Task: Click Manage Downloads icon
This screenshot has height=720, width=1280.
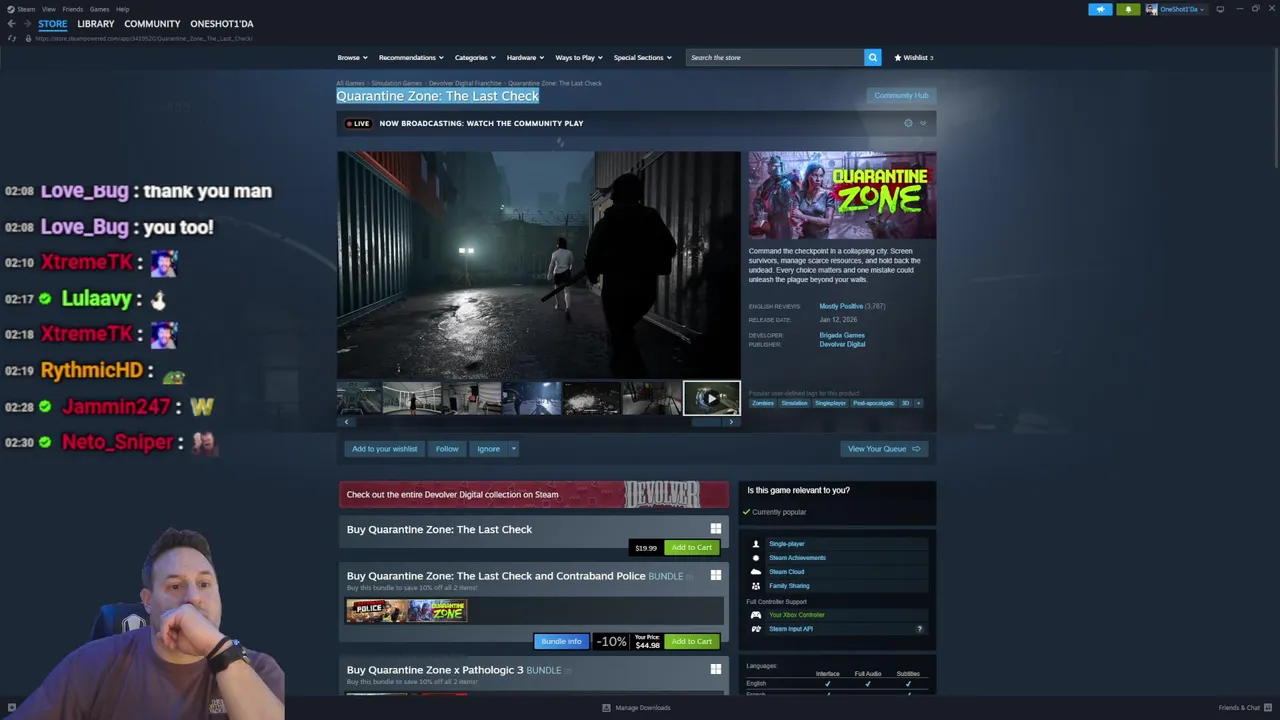Action: coord(606,708)
